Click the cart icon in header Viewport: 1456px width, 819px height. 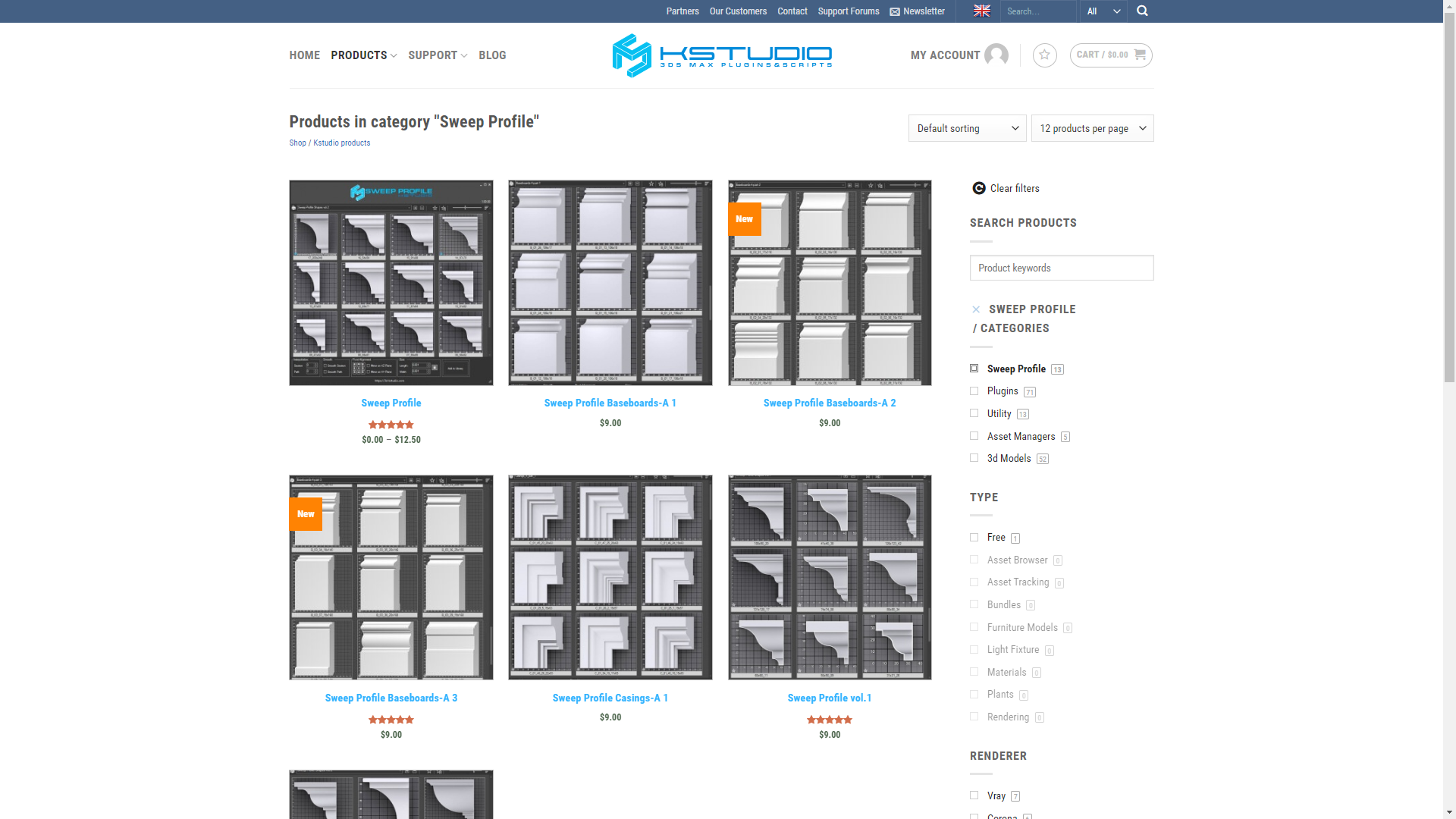click(x=1140, y=54)
